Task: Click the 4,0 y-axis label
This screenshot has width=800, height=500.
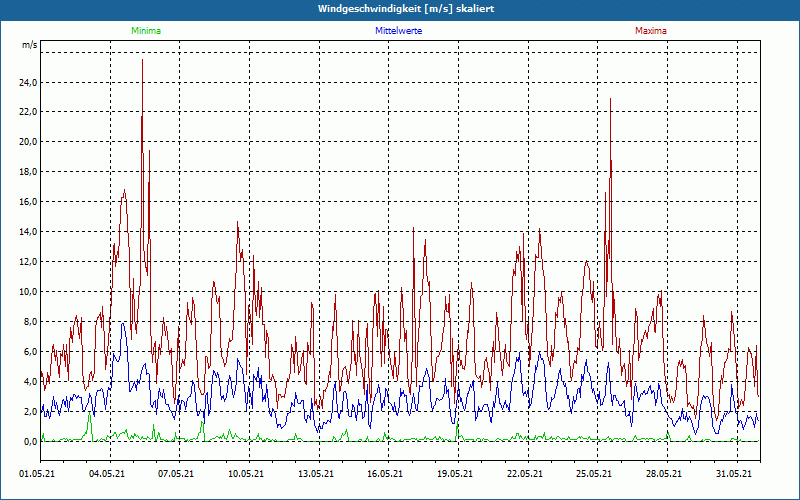Action: click(30, 382)
